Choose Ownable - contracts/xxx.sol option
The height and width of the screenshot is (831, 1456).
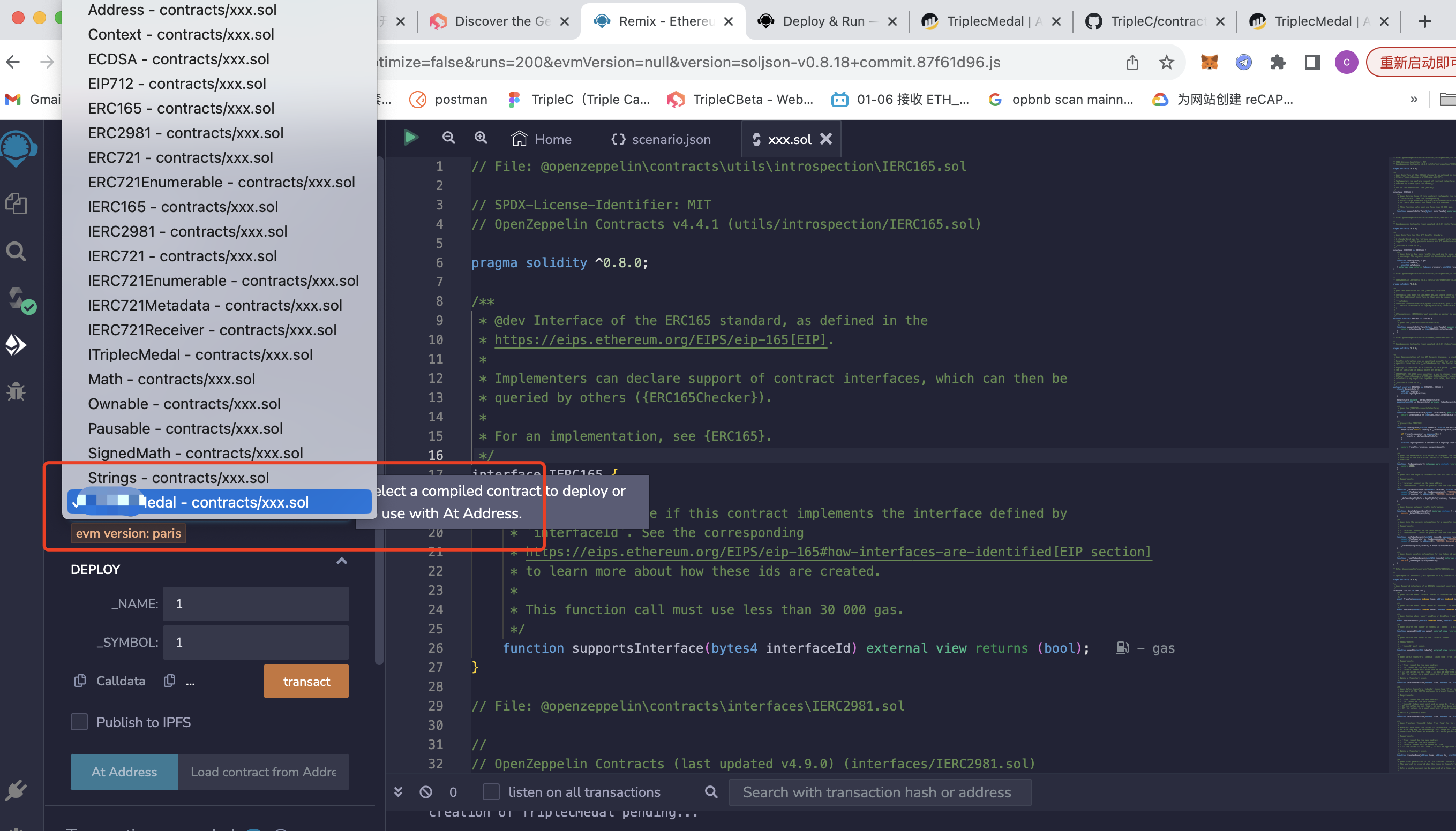pyautogui.click(x=184, y=404)
